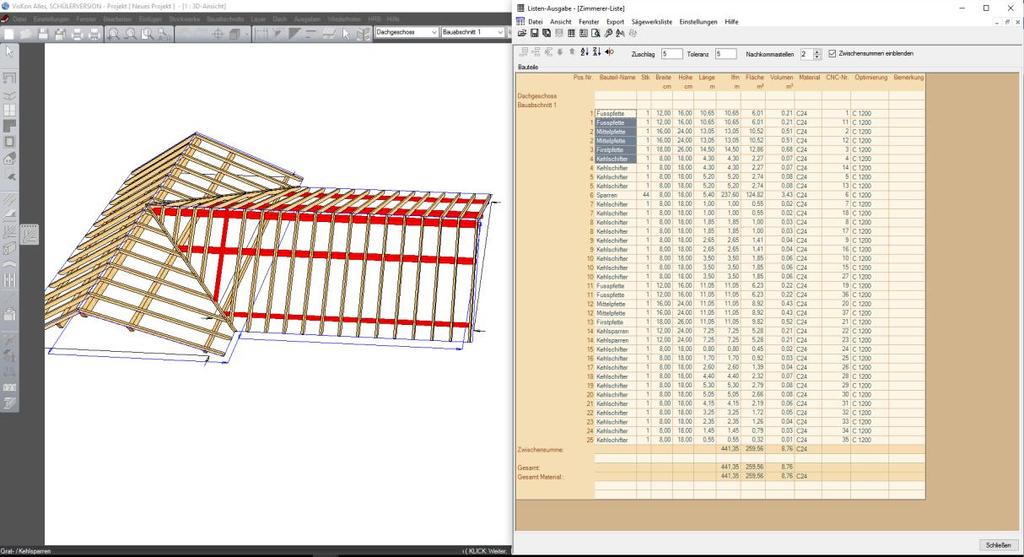Open the Export menu

615,22
